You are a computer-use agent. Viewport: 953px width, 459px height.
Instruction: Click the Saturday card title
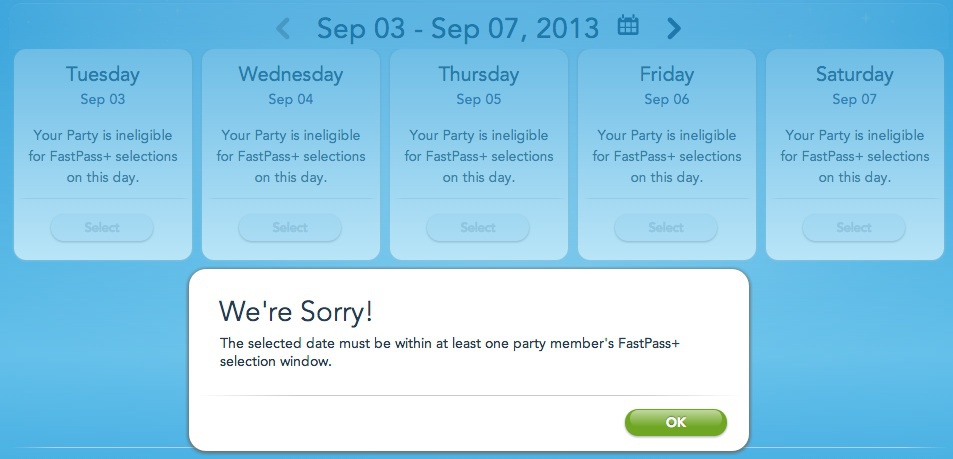[x=854, y=74]
